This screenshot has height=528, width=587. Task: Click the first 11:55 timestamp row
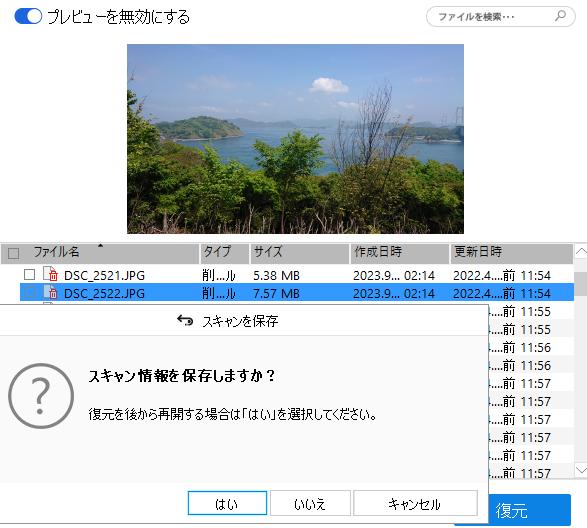[531, 312]
